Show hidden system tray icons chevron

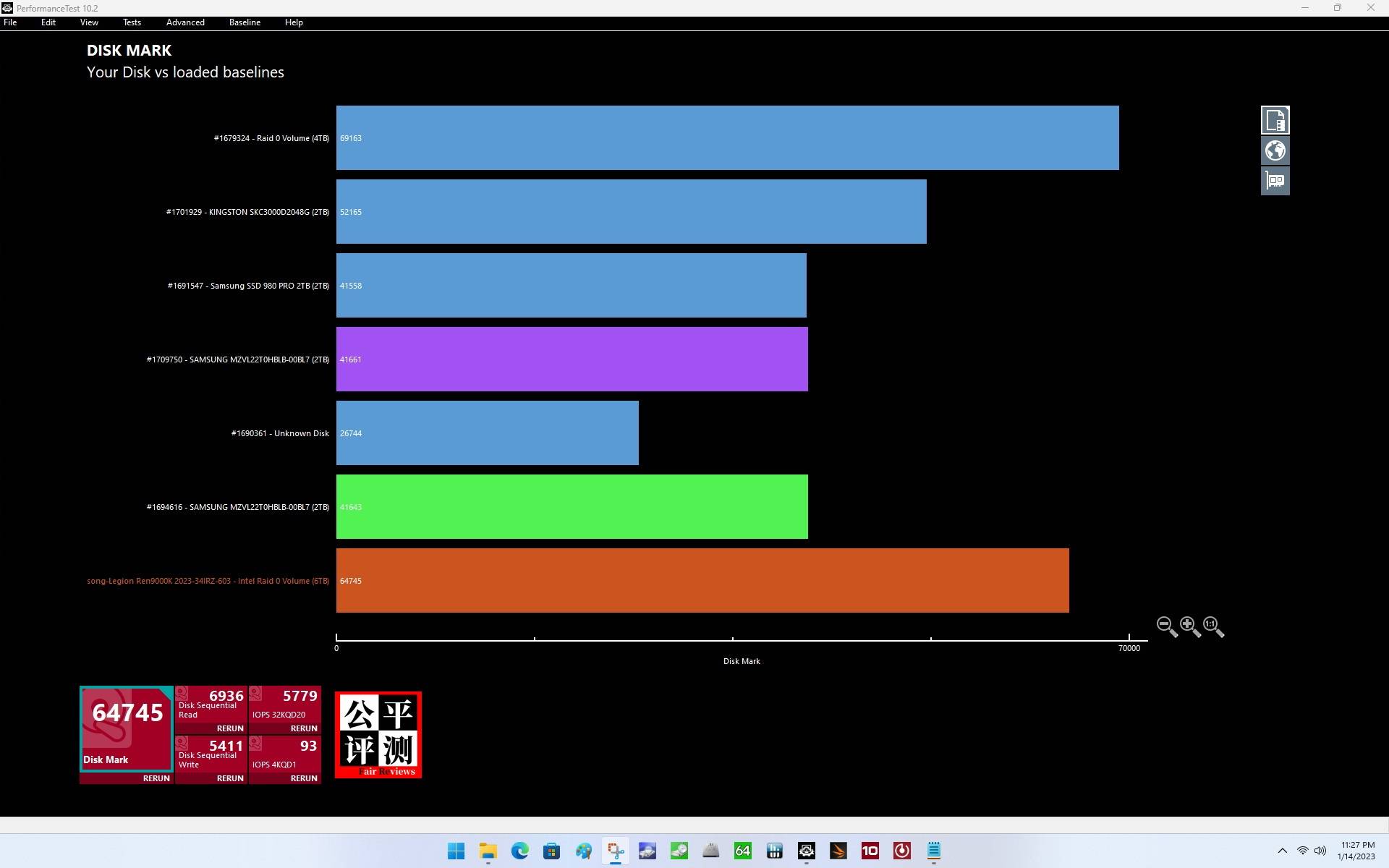pyautogui.click(x=1282, y=851)
